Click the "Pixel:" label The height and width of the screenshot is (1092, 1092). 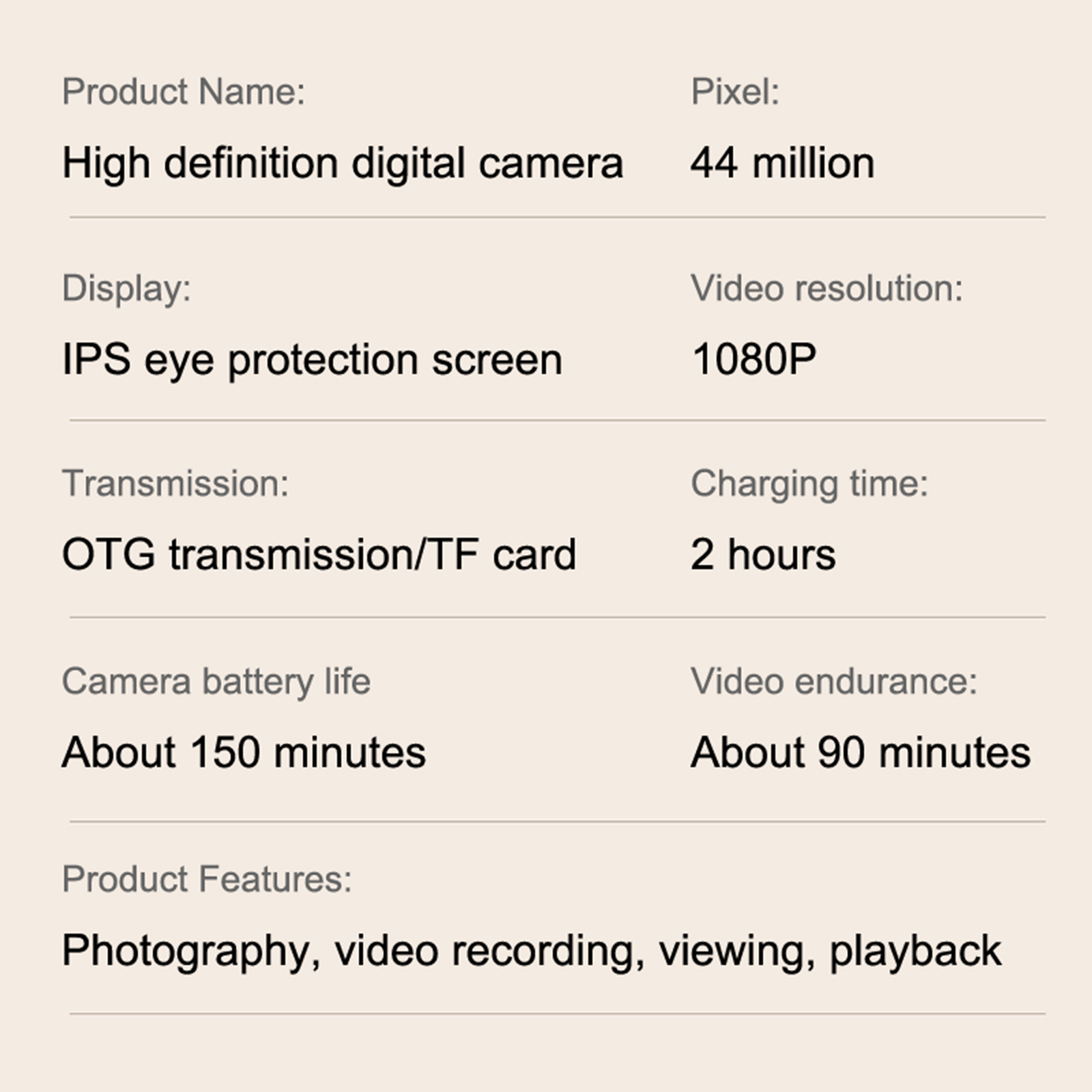click(734, 91)
